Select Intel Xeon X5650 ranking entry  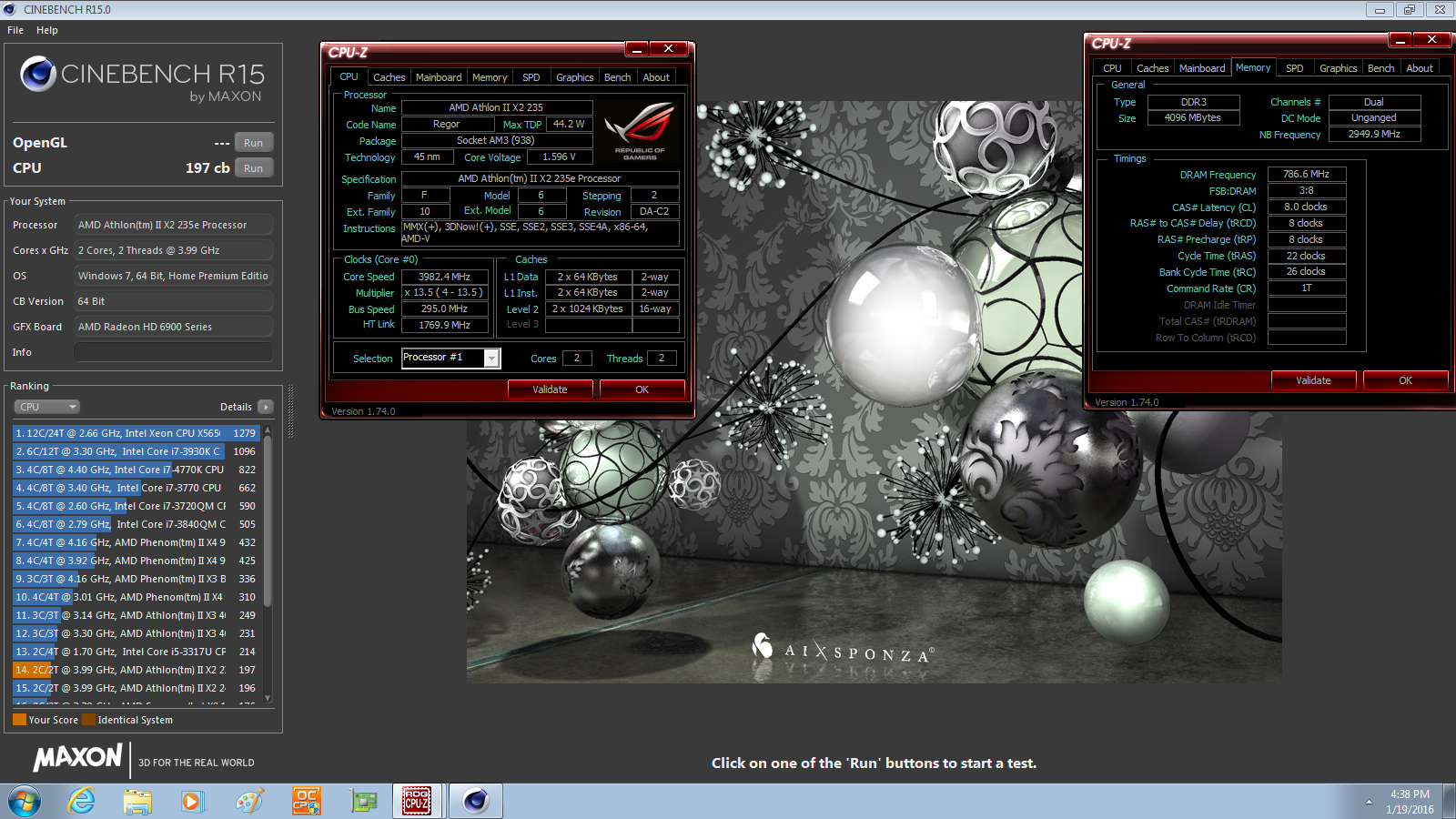click(x=136, y=433)
